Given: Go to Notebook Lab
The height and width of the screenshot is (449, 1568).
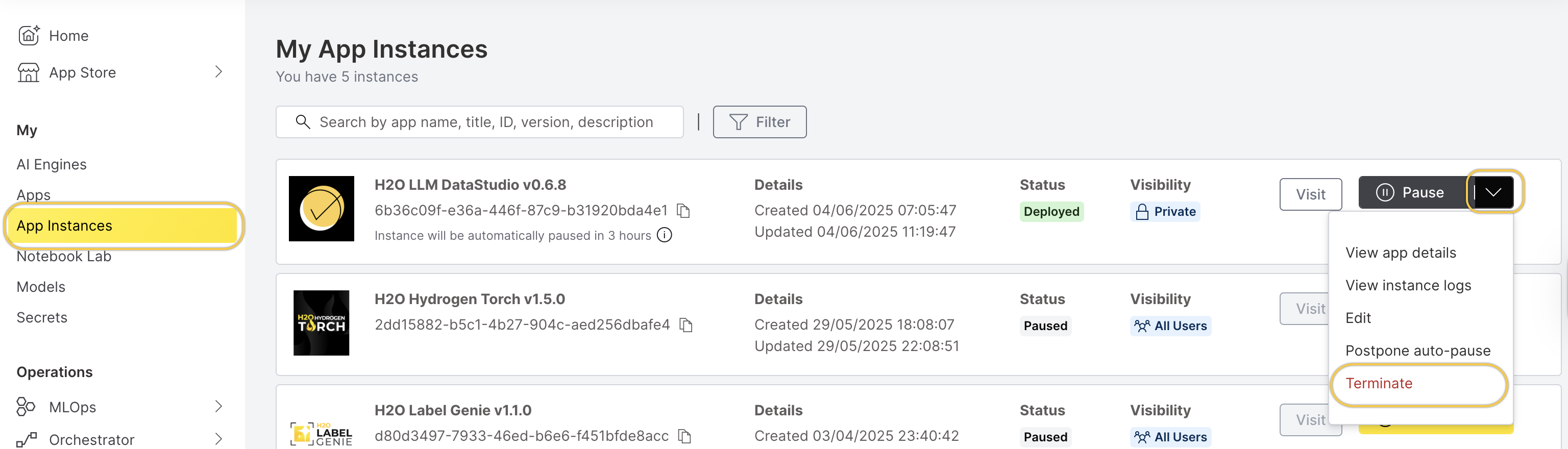Looking at the screenshot, I should (64, 256).
